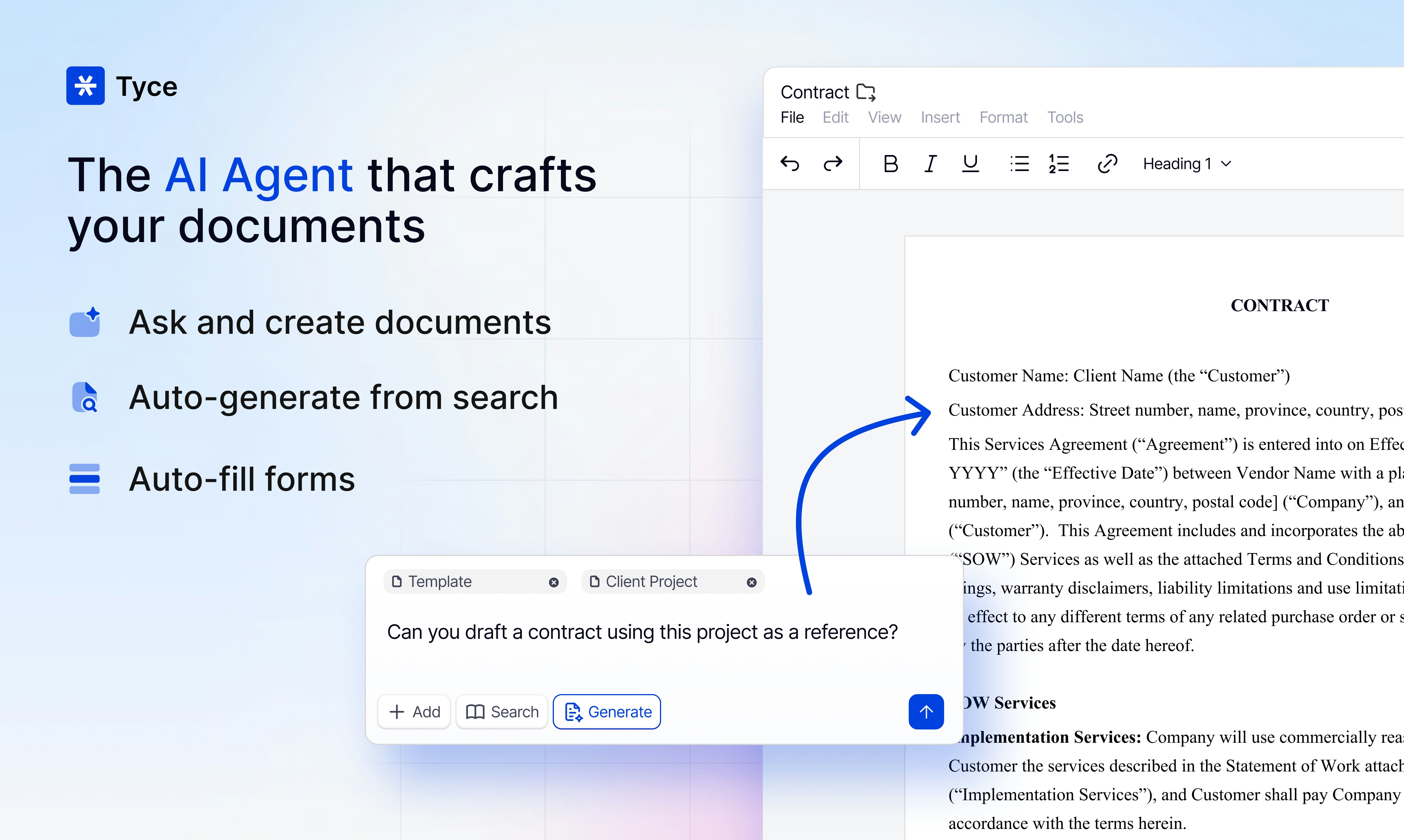Insert a bulleted list
Screen dimensions: 1404x840
(x=1019, y=164)
